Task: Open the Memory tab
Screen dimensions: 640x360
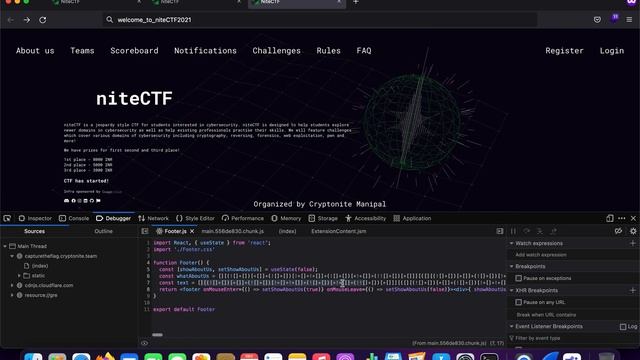Action: (x=286, y=218)
